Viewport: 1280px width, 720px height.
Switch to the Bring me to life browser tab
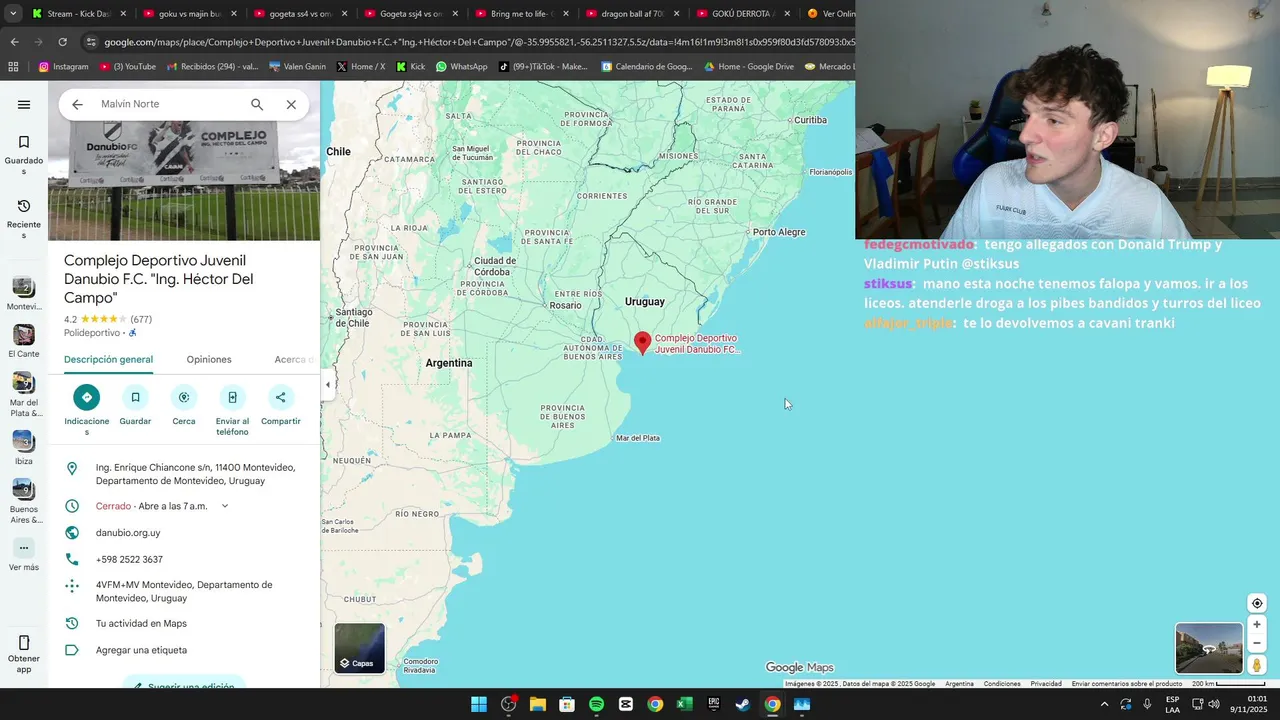click(519, 14)
